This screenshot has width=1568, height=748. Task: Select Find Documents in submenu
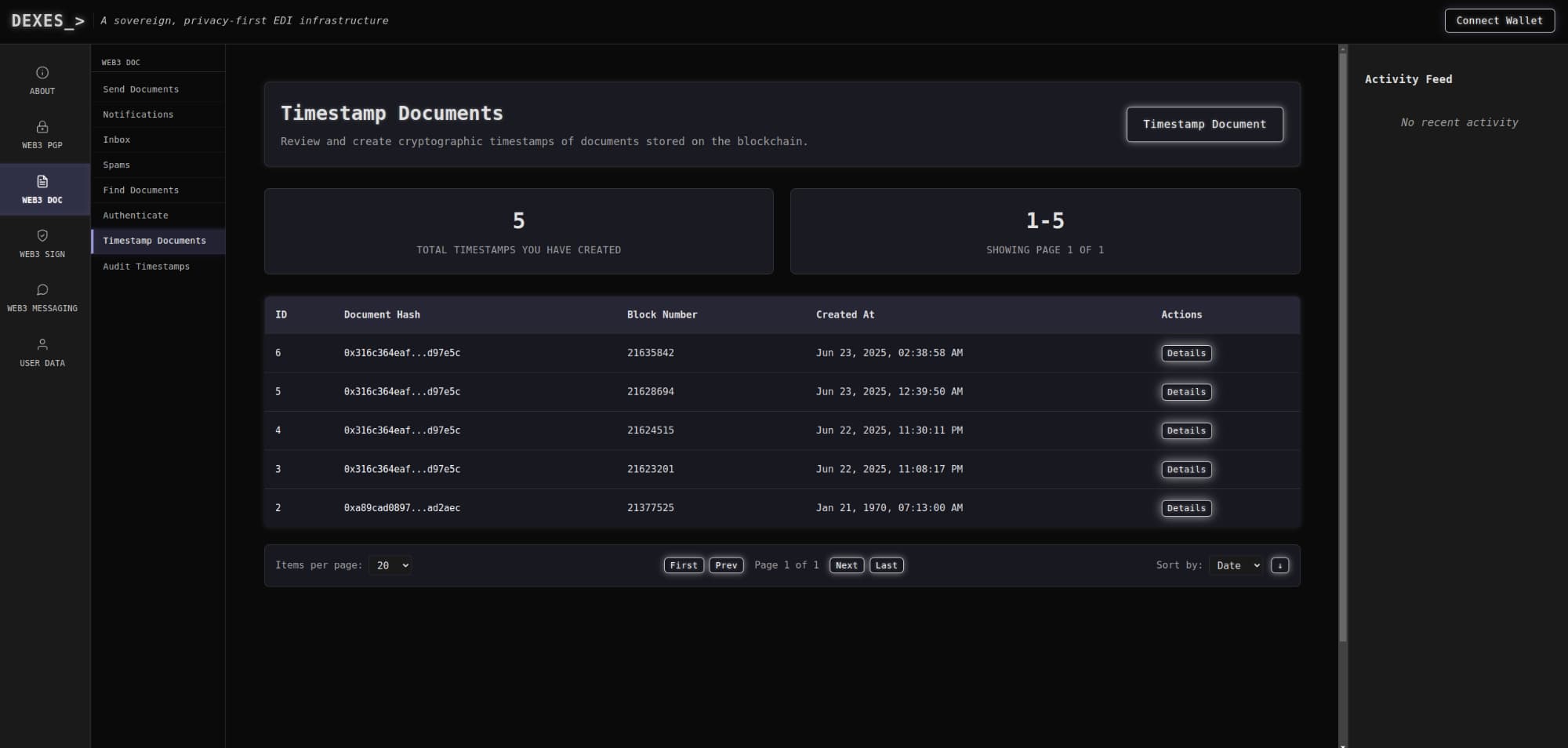tap(141, 191)
